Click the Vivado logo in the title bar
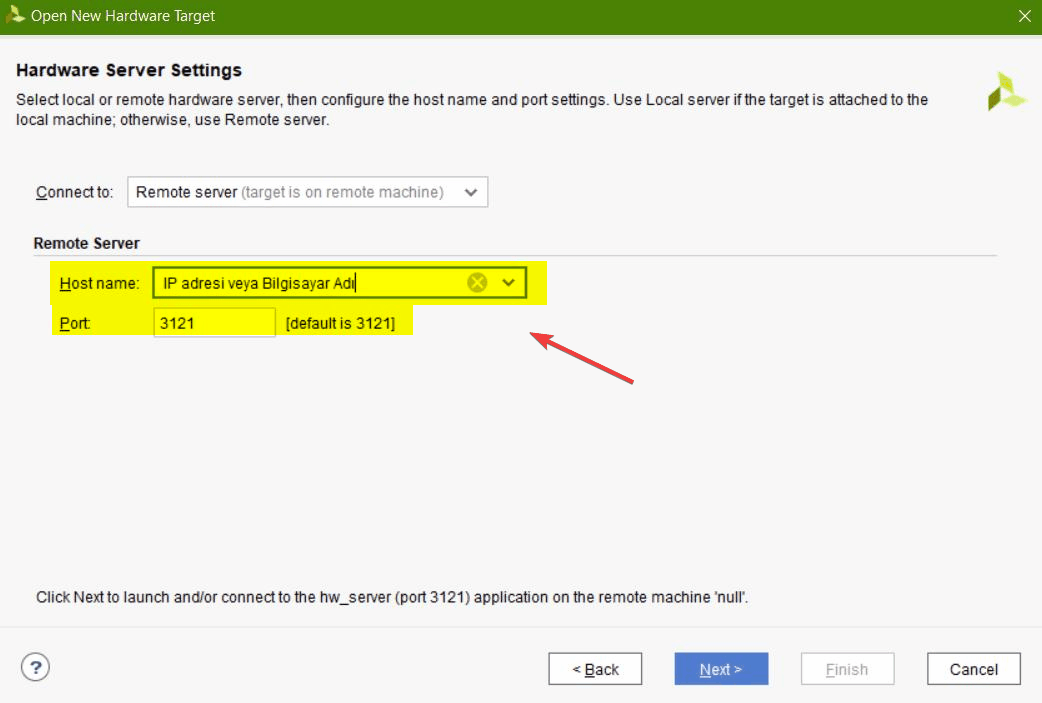The height and width of the screenshot is (703, 1042). click(16, 16)
